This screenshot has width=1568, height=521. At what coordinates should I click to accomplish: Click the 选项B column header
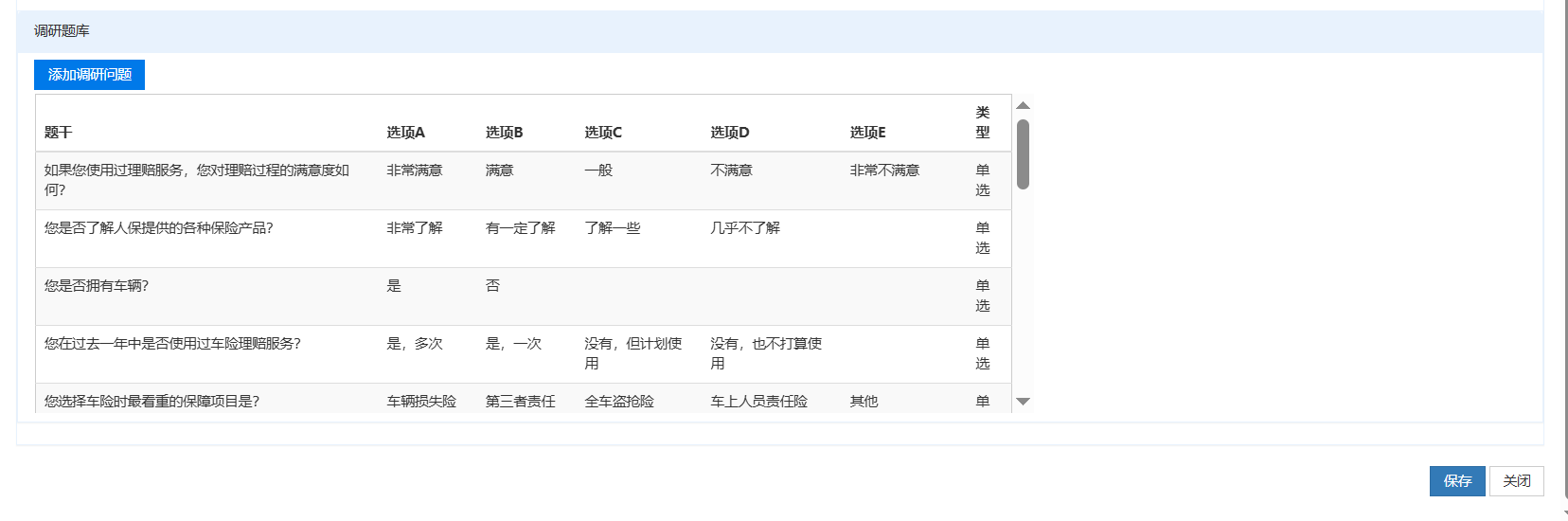[504, 133]
